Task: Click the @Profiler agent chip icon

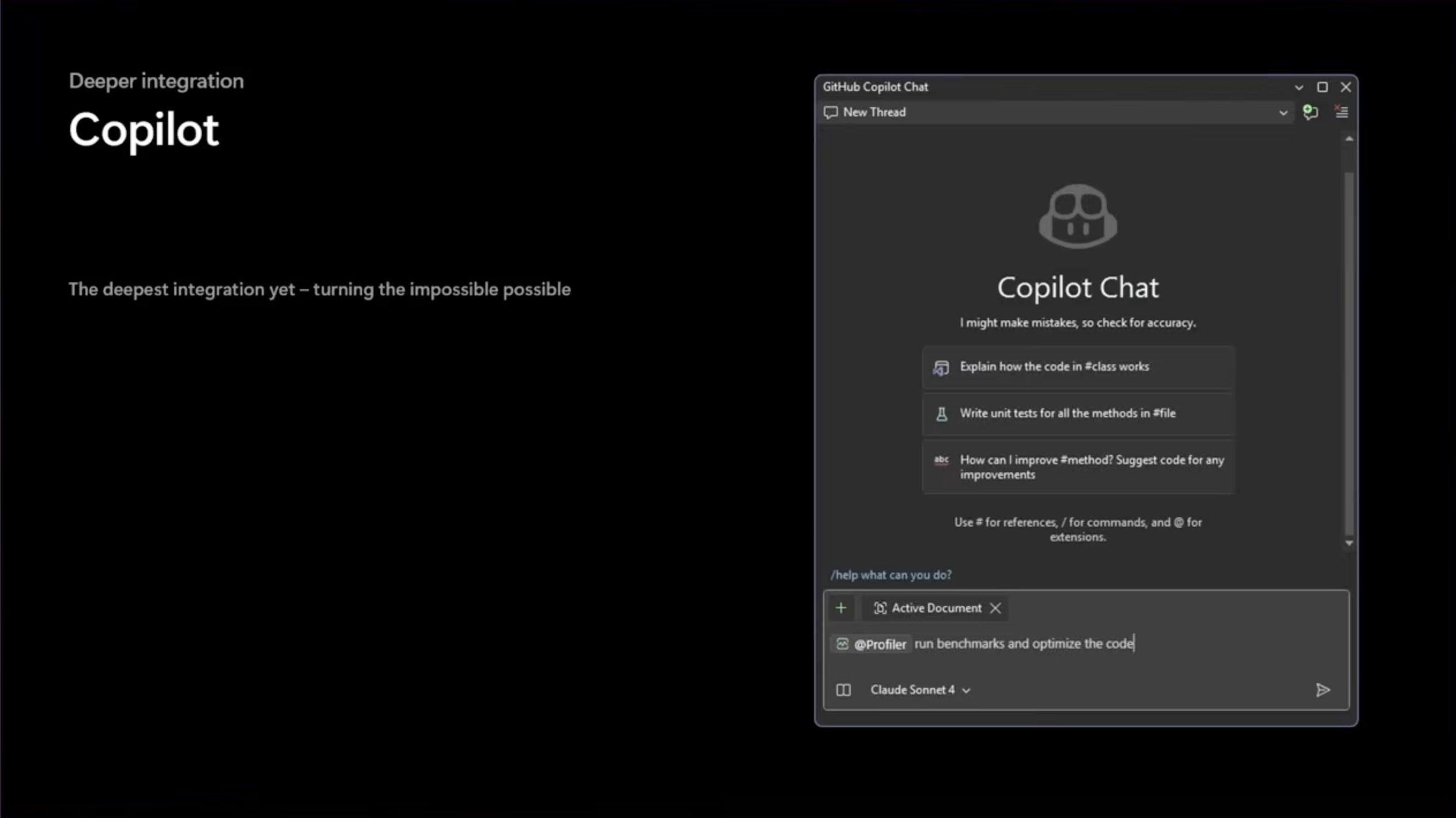Action: click(842, 643)
